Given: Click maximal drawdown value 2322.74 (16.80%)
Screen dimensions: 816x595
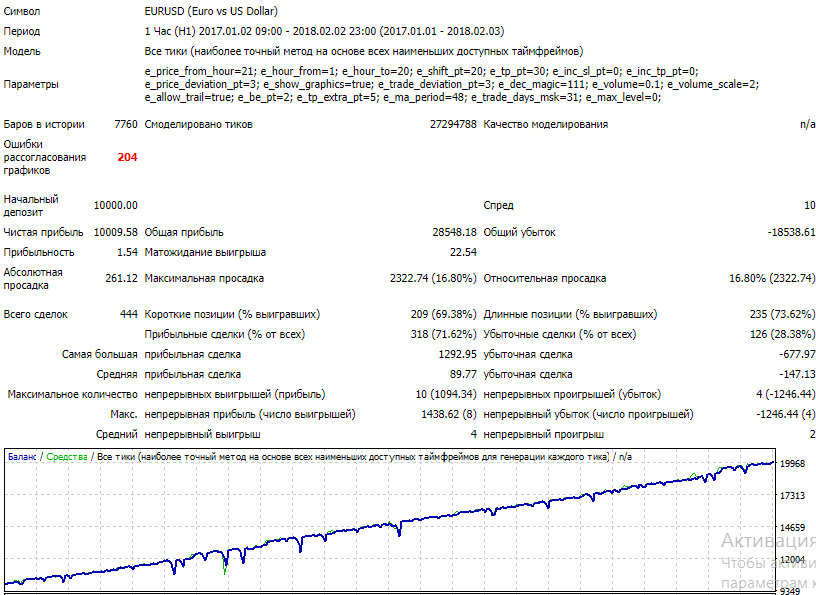Looking at the screenshot, I should pyautogui.click(x=433, y=278).
